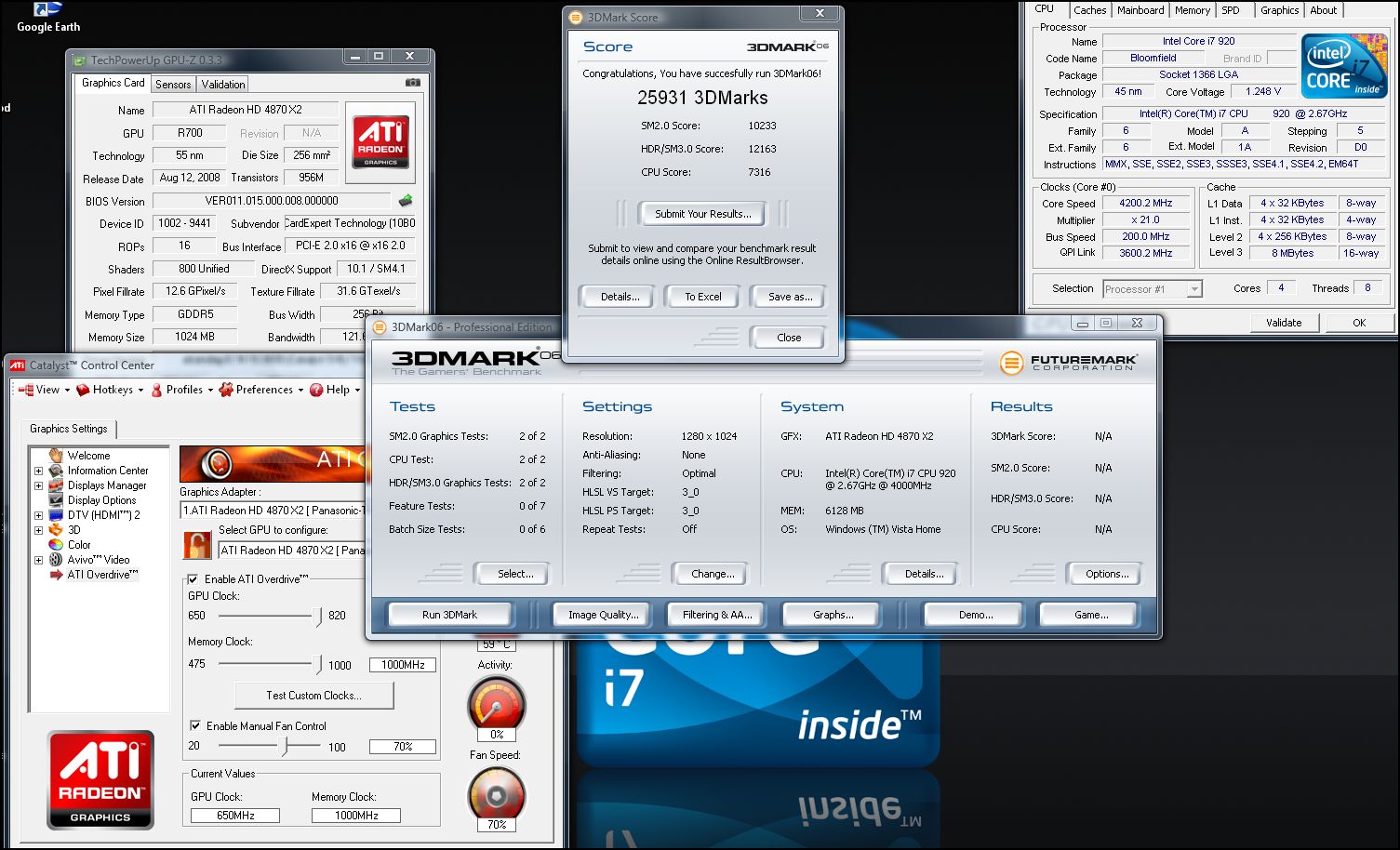This screenshot has width=1400, height=850.
Task: Click the To Excel button
Action: (x=702, y=297)
